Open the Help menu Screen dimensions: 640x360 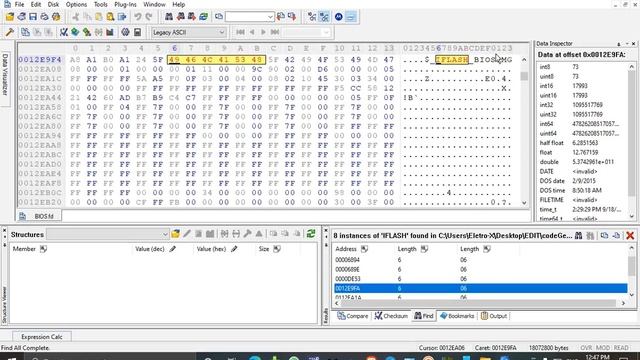(x=178, y=4)
